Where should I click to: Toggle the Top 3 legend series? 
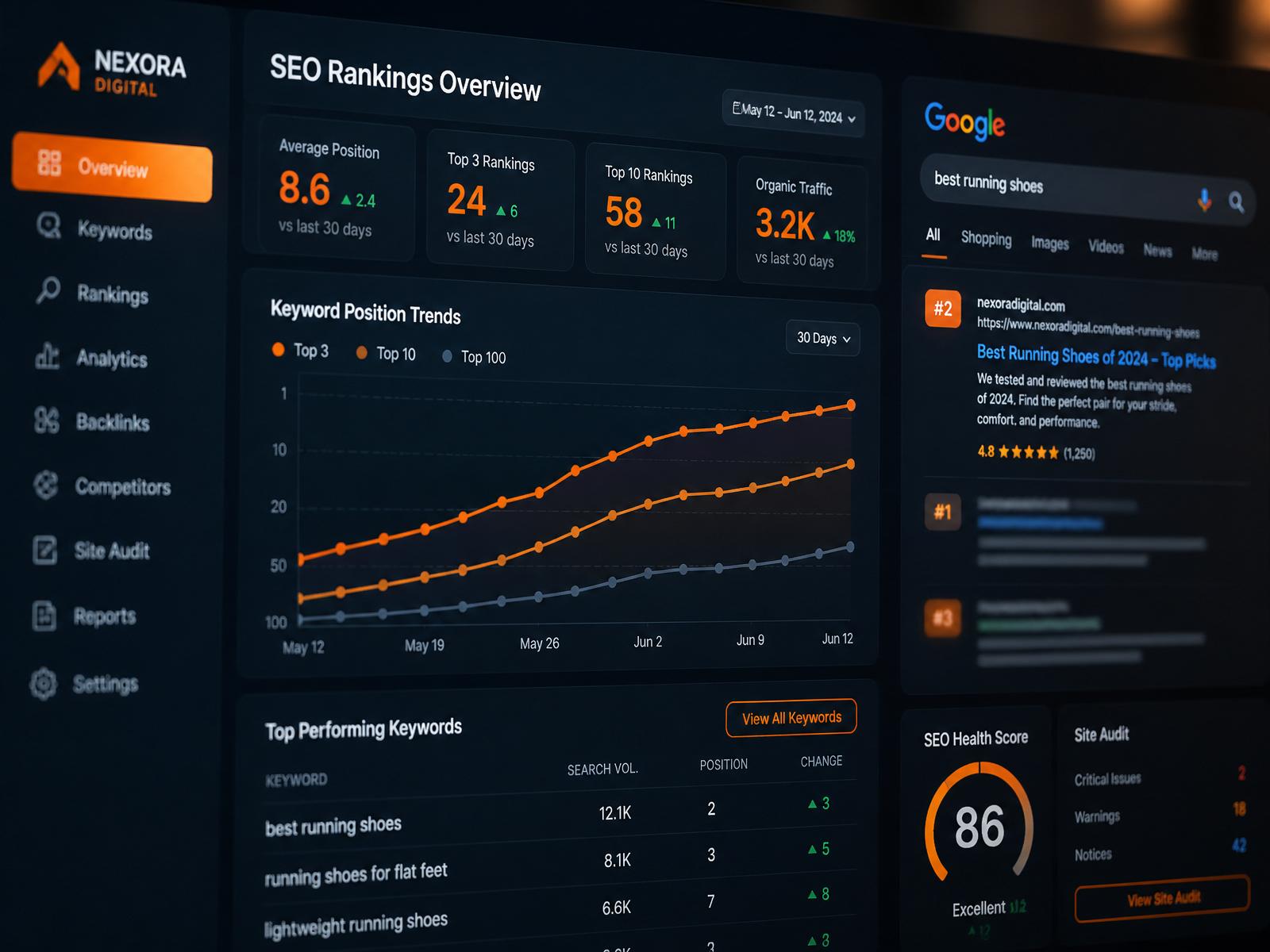click(300, 350)
